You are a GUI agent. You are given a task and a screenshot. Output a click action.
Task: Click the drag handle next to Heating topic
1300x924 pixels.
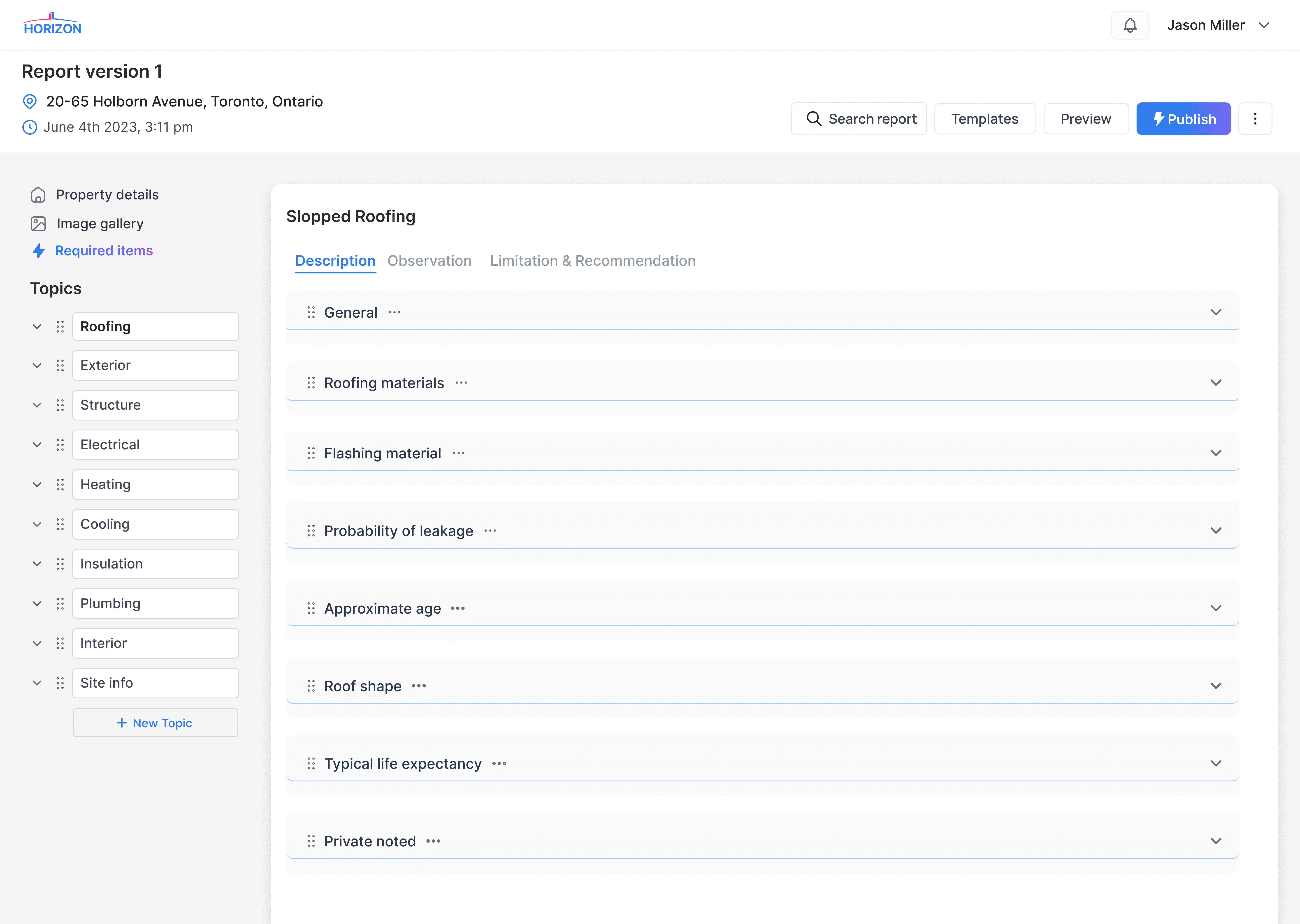tap(60, 485)
